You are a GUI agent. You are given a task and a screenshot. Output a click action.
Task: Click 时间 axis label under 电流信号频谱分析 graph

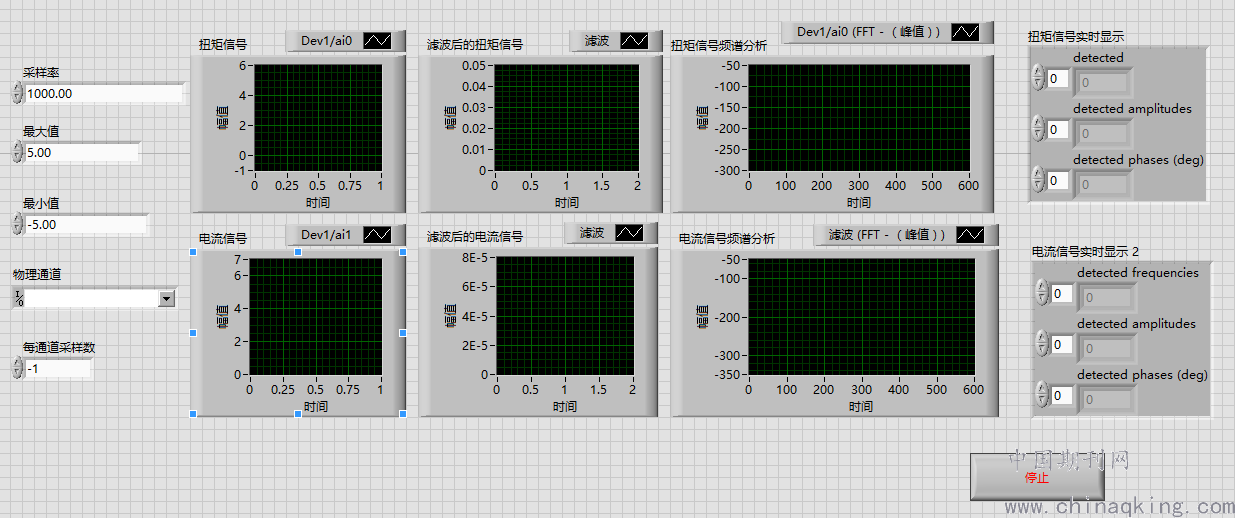point(861,407)
